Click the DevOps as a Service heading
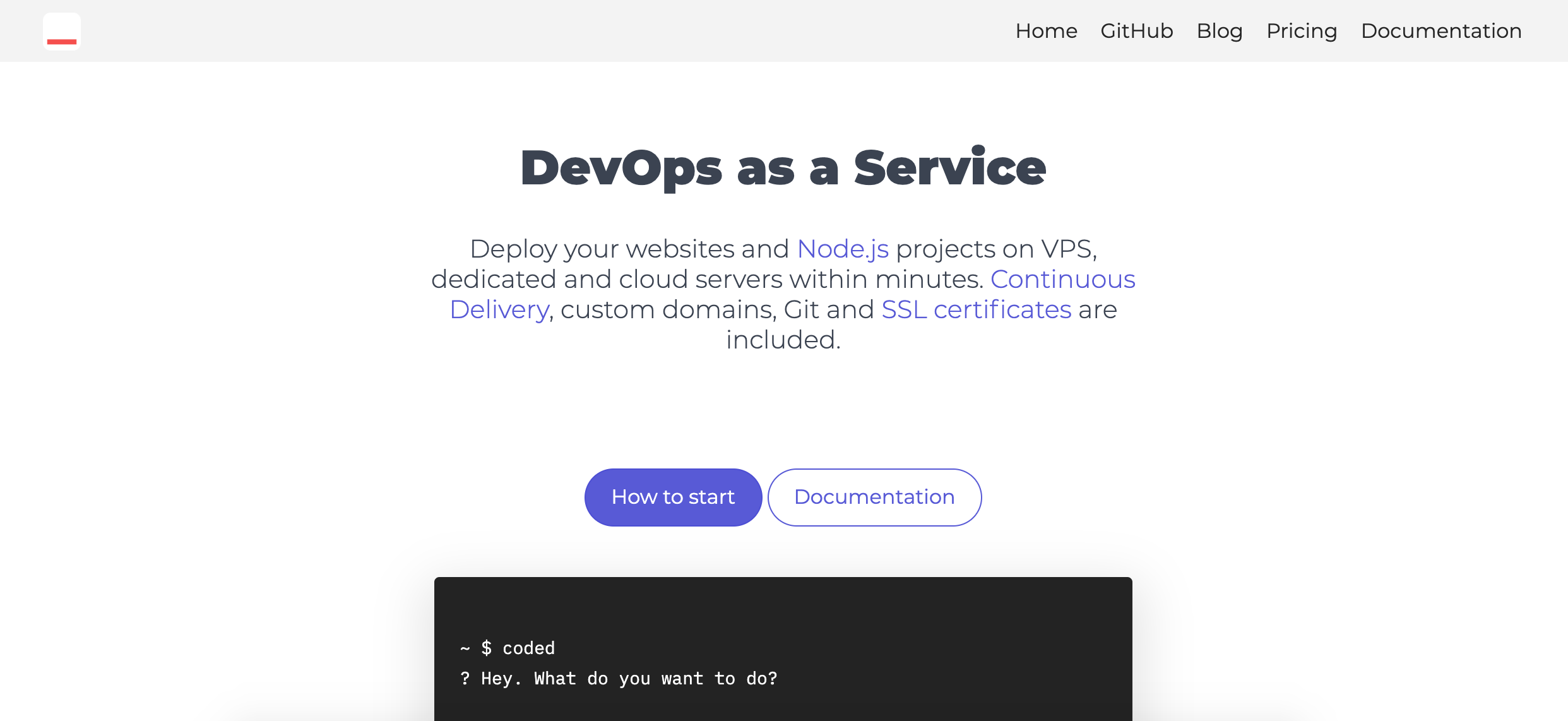 783,168
